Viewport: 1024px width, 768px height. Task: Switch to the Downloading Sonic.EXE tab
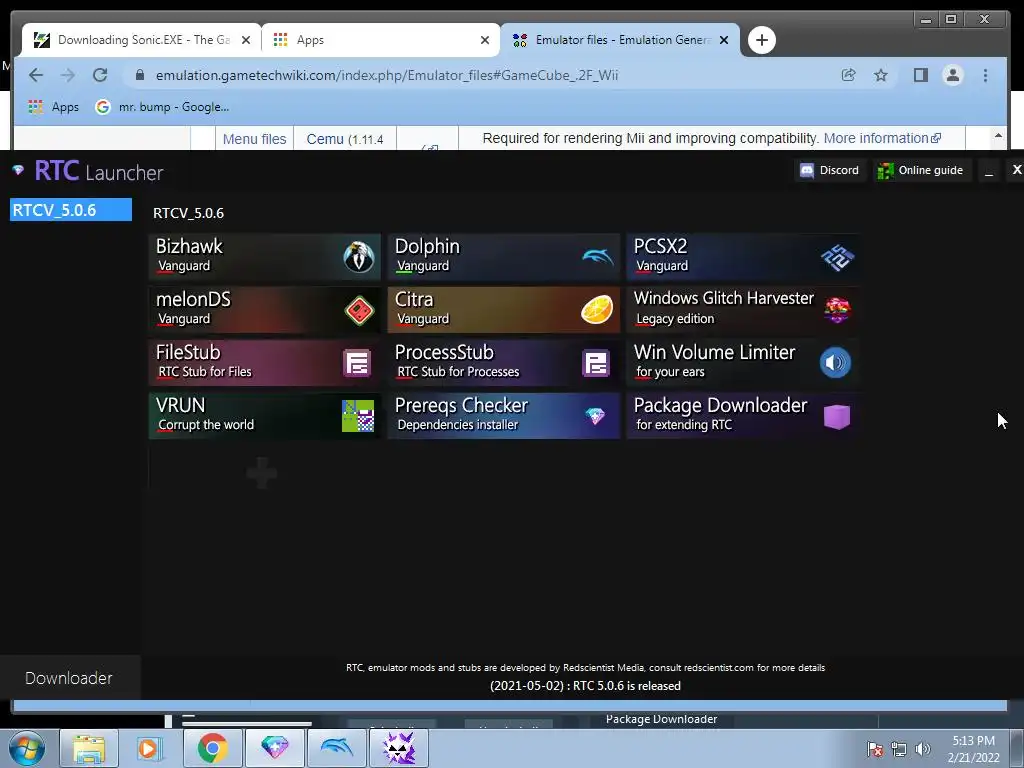click(141, 40)
